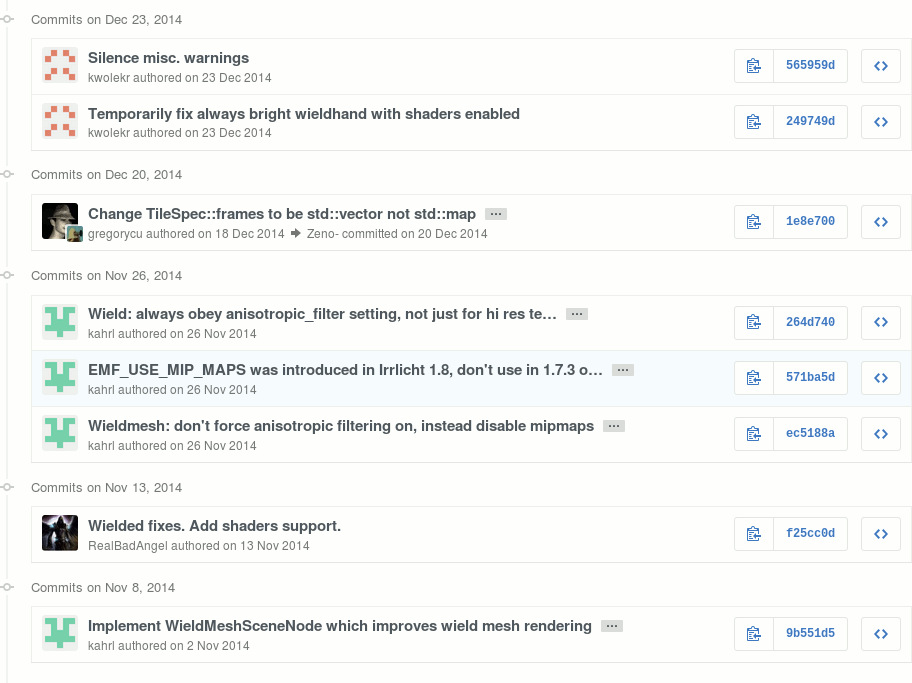Copy SHA for commit f25cc0d
Screen dimensions: 912x683
click(x=754, y=534)
